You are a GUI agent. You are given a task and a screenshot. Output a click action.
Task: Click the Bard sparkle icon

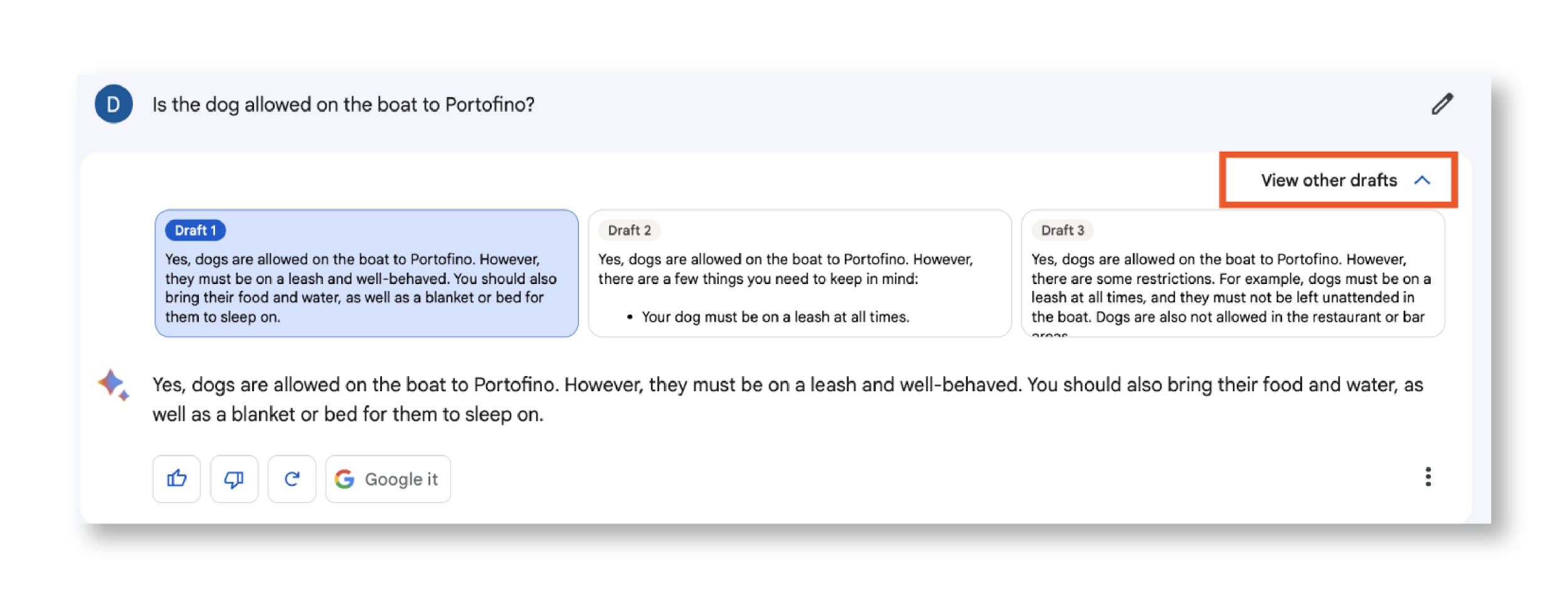(x=114, y=384)
